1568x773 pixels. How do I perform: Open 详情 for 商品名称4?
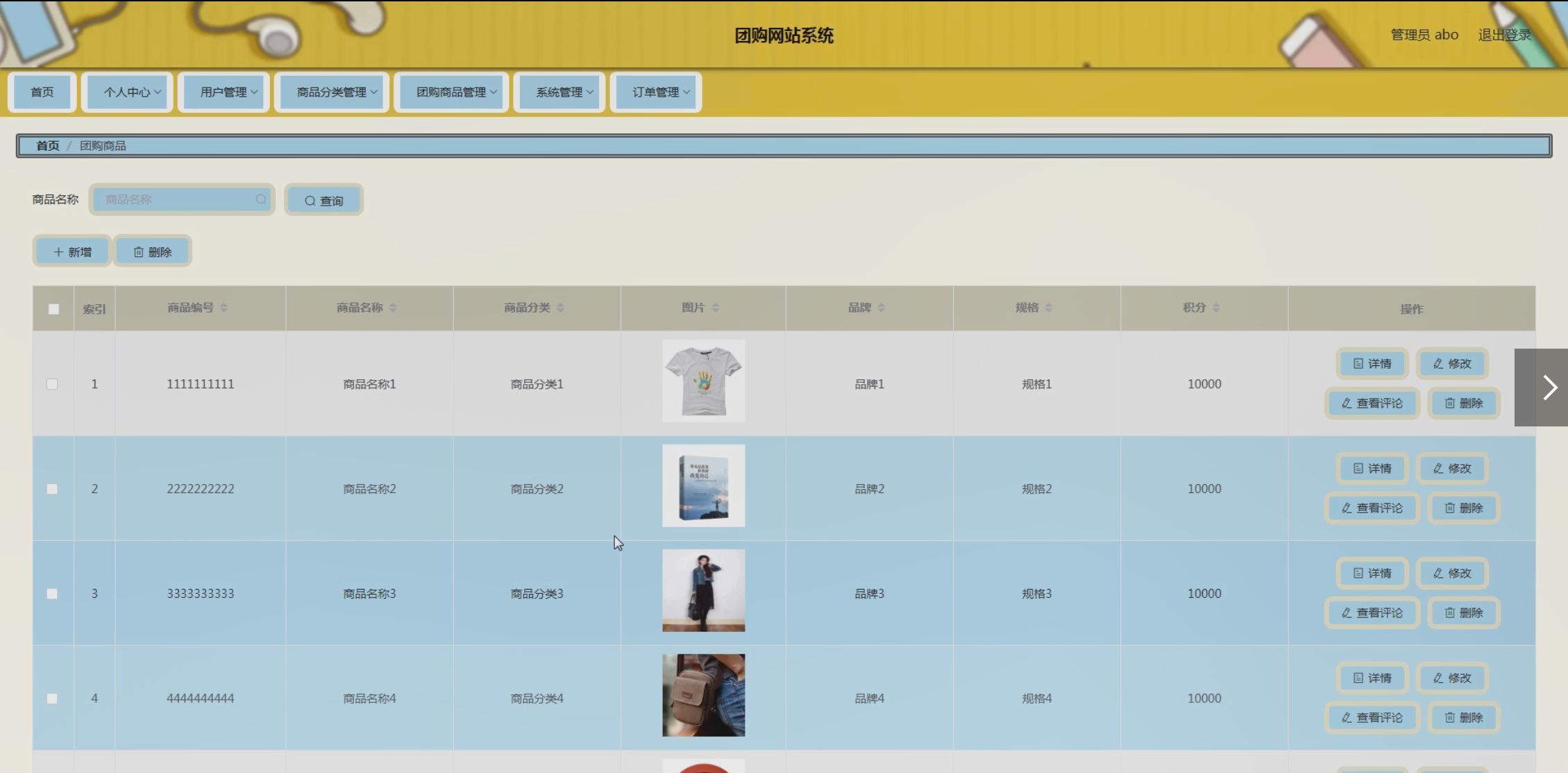click(x=1372, y=678)
